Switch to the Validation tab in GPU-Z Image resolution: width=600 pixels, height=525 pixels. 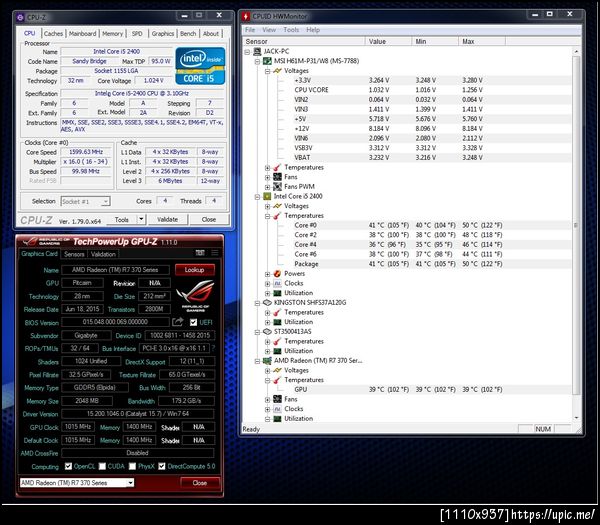103,254
